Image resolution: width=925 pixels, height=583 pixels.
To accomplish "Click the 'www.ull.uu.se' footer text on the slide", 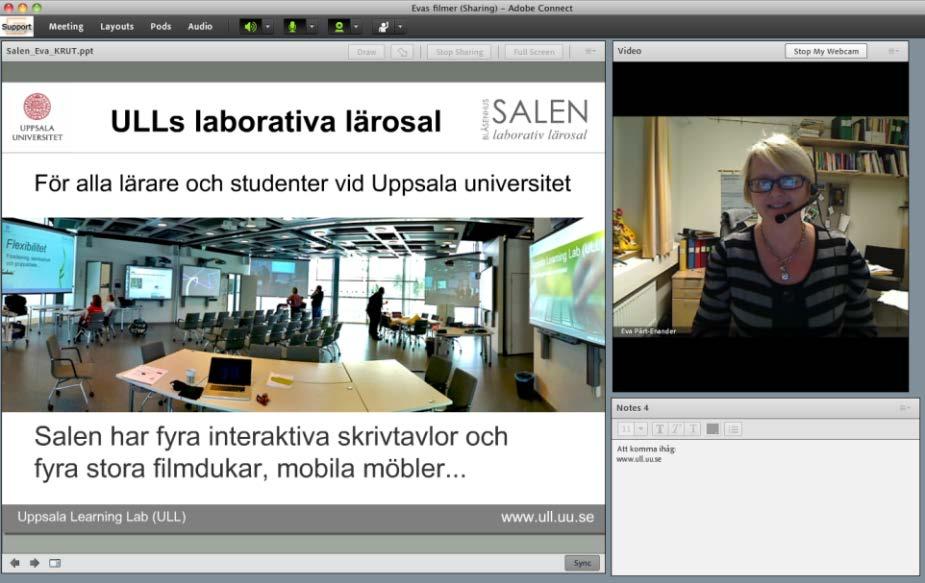I will point(547,517).
